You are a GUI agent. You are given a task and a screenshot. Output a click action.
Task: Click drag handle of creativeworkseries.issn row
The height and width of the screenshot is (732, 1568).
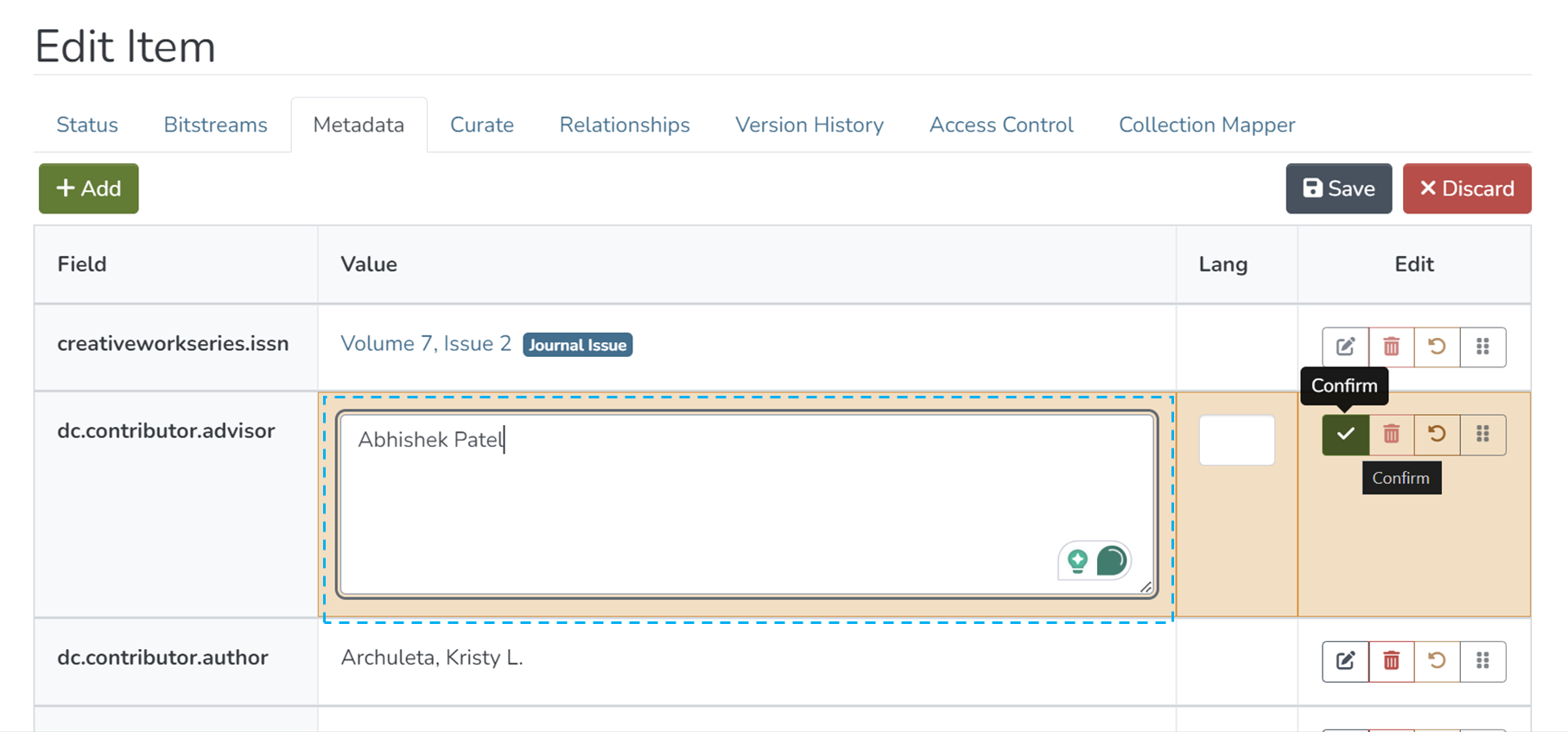1482,347
